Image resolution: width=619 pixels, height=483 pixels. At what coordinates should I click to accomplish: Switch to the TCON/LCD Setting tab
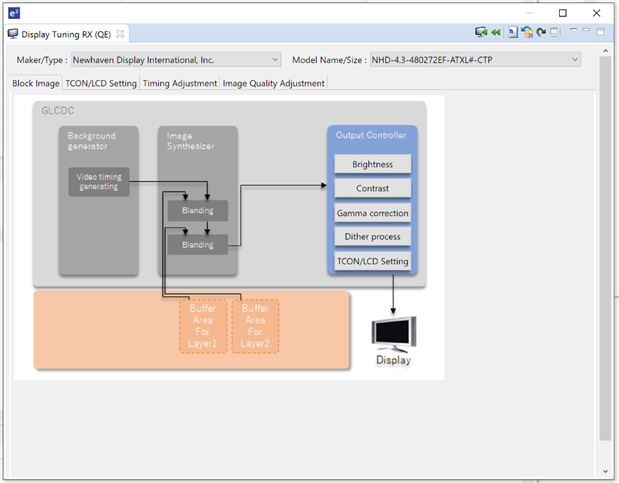click(101, 83)
